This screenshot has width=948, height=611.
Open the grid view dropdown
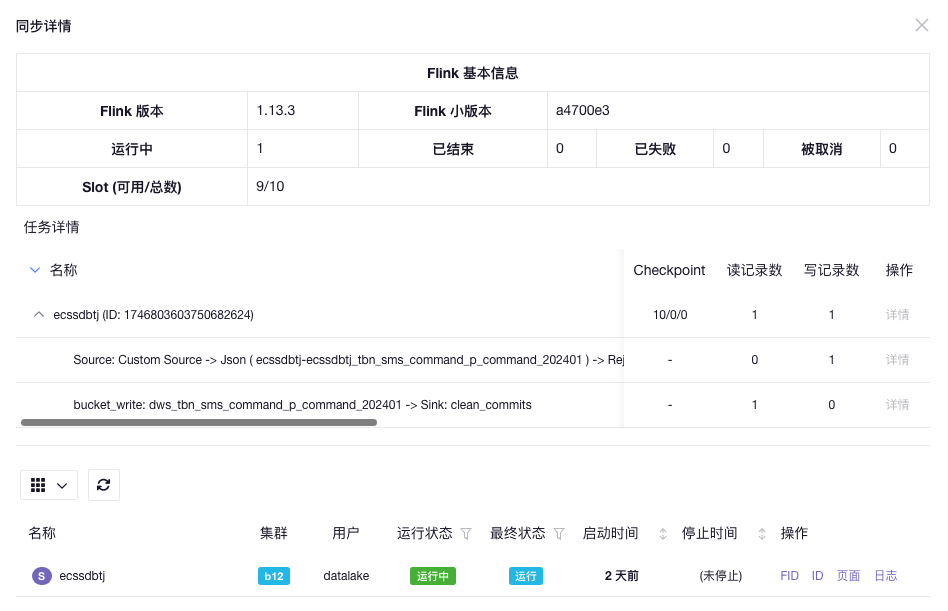[x=49, y=485]
